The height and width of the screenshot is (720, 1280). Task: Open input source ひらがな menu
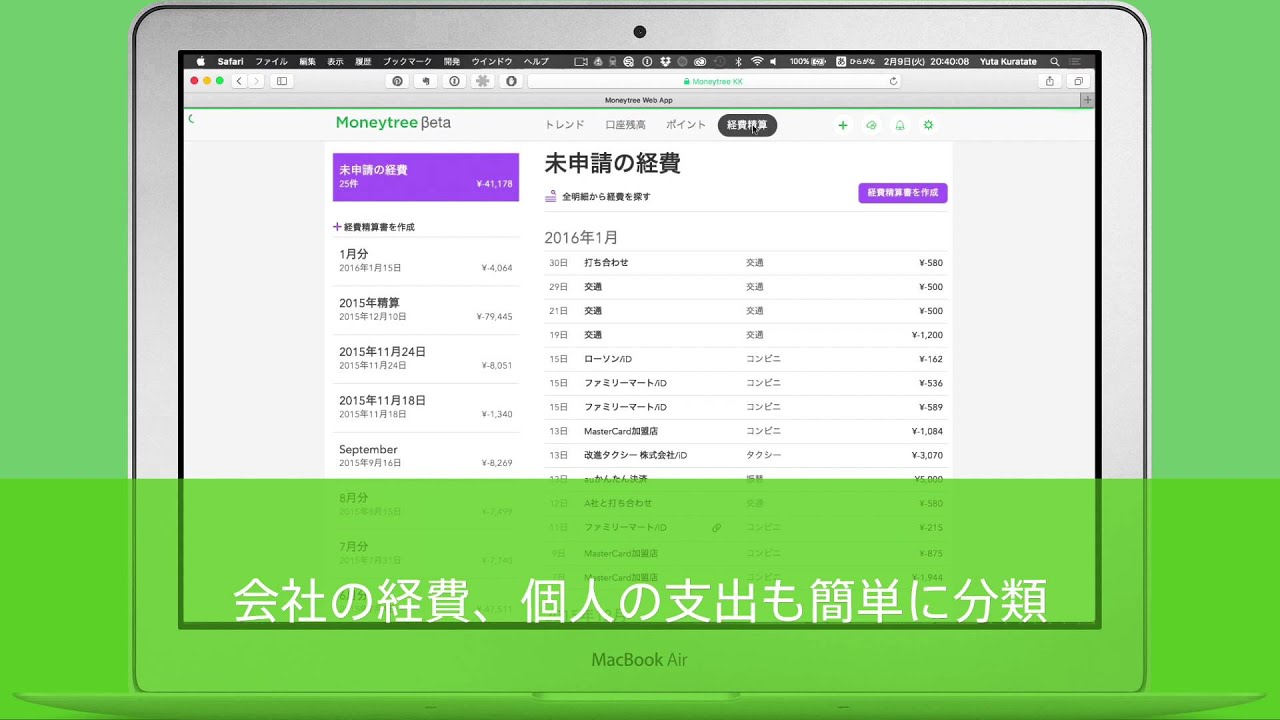855,61
